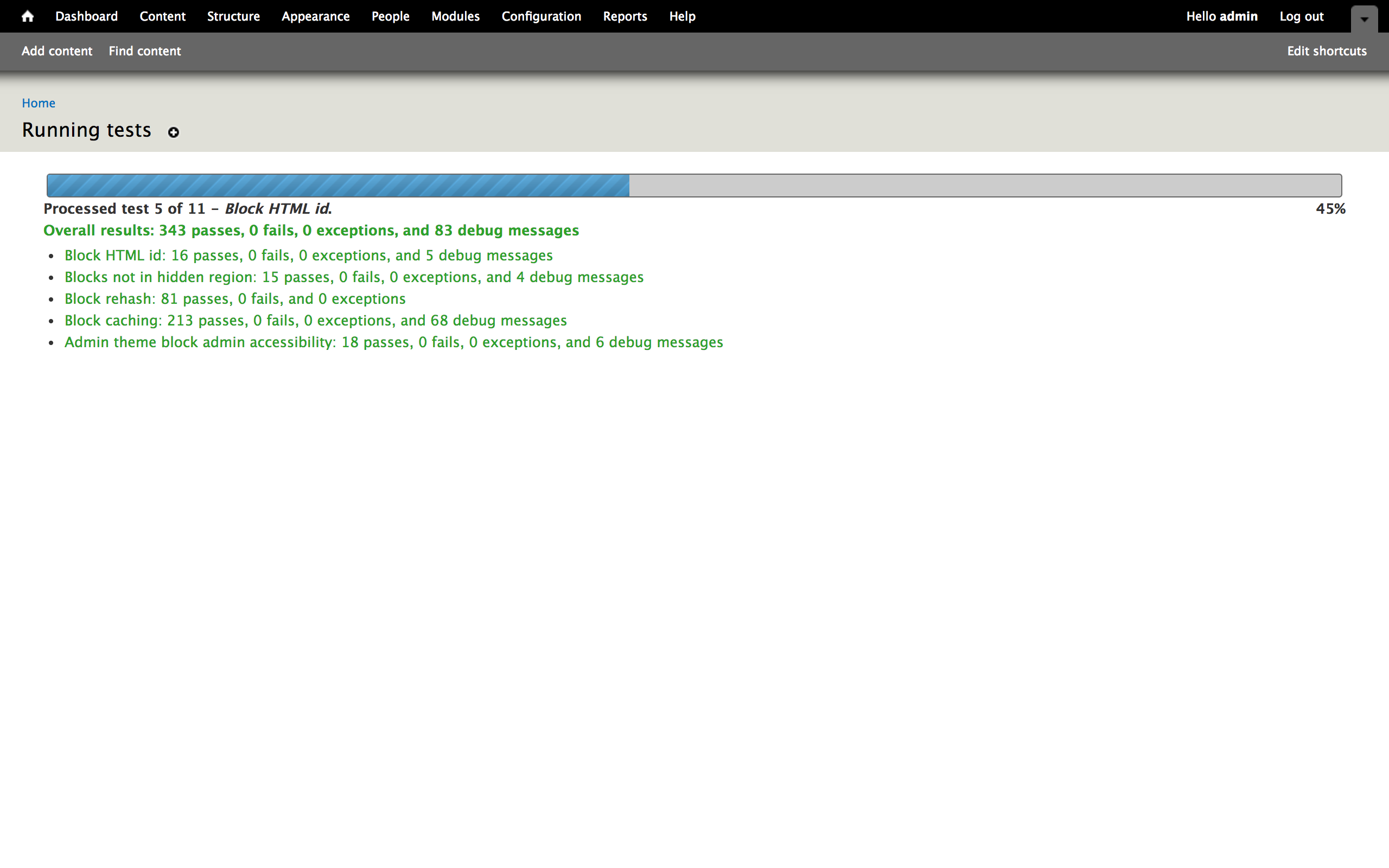Click the Block caching results line
1389x868 pixels.
coord(315,320)
